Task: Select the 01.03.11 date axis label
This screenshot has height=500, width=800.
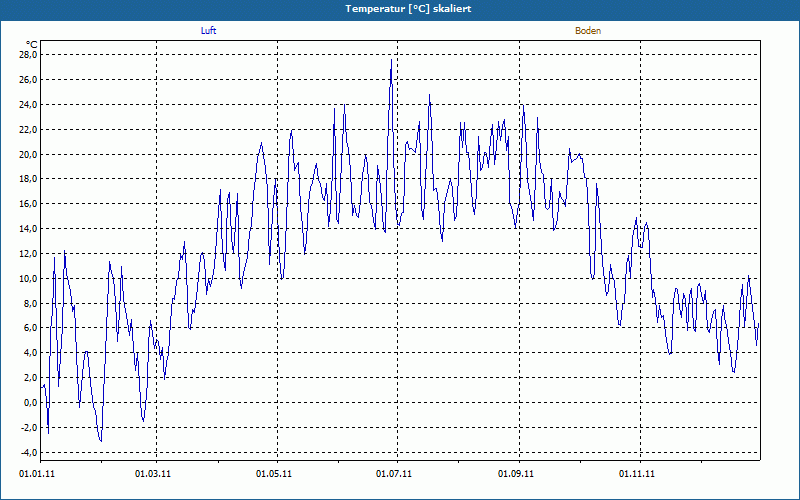Action: click(x=153, y=474)
